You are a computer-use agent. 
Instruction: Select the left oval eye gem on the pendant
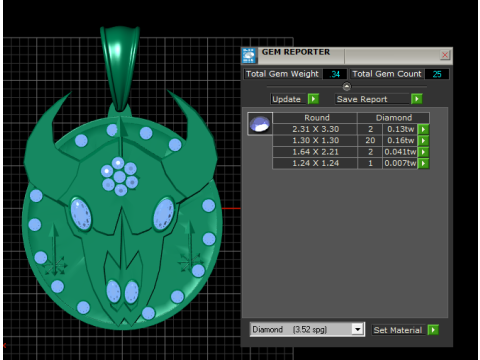pos(81,214)
